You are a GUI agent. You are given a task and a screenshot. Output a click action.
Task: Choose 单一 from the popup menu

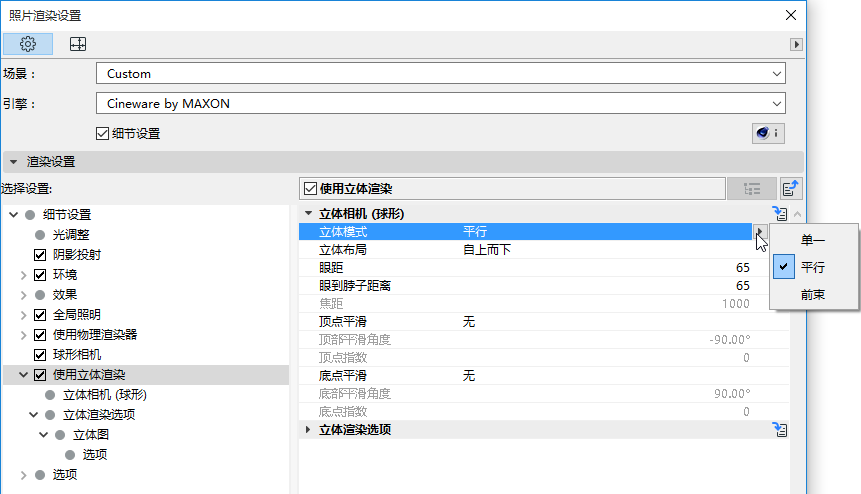point(814,240)
